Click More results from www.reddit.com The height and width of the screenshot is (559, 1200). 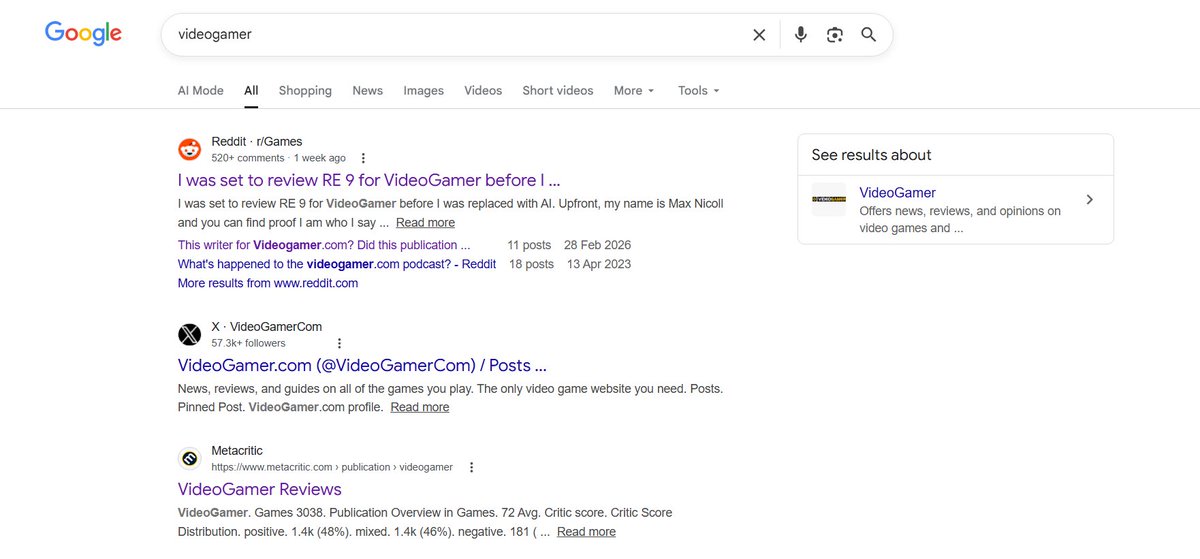pos(268,283)
